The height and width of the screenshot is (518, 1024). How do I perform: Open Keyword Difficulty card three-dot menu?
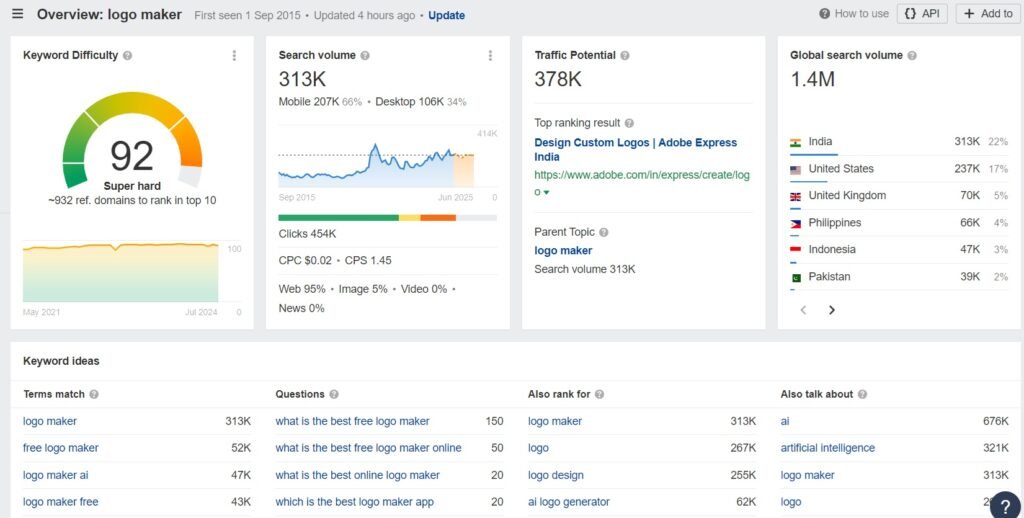pos(234,56)
